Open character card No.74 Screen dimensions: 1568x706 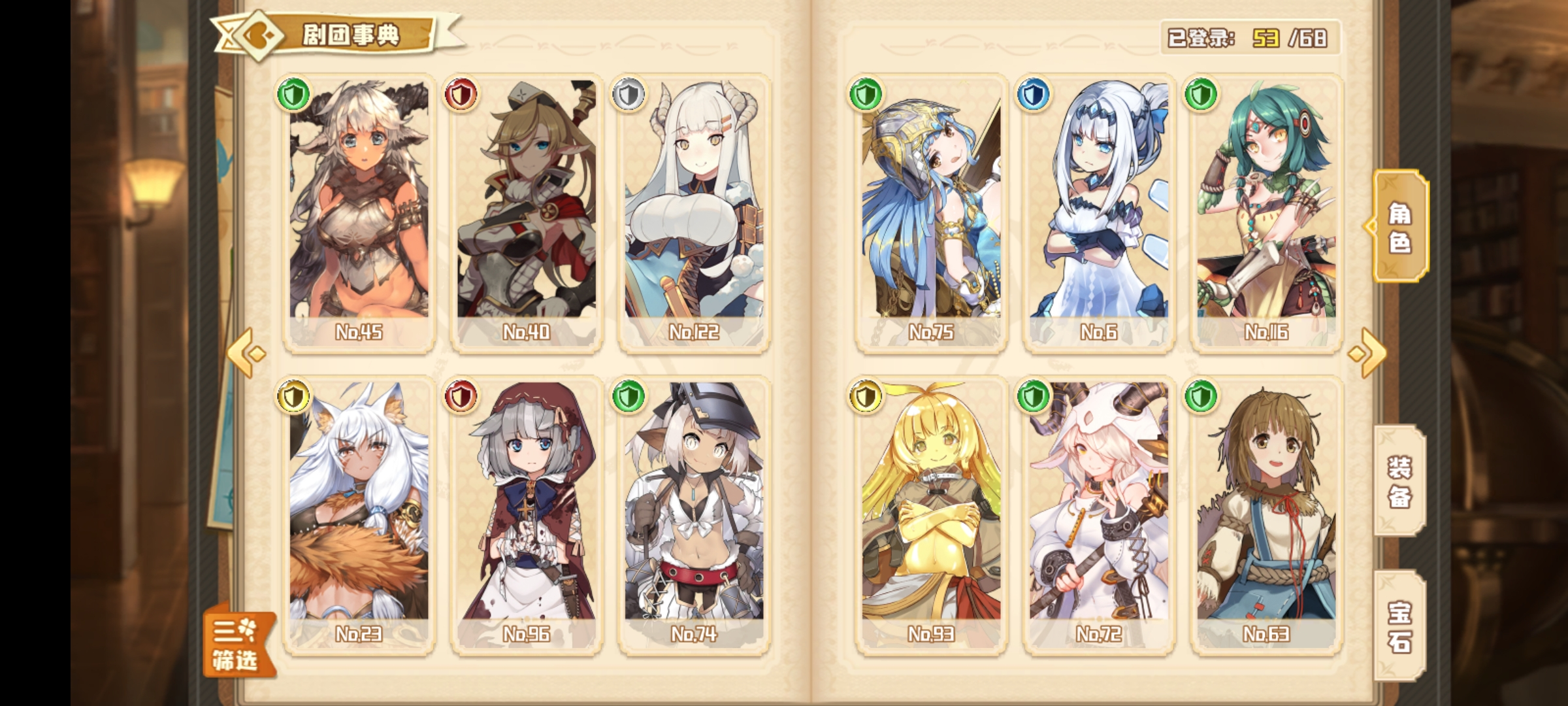pos(694,516)
